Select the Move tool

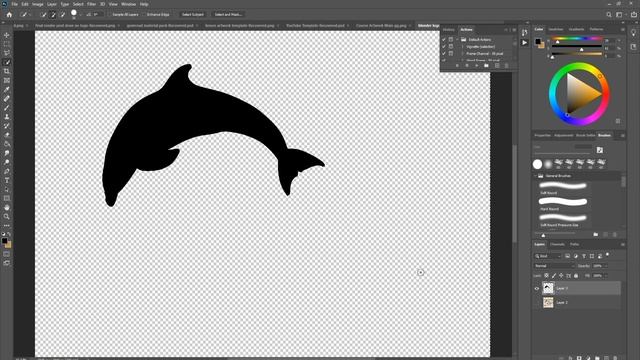7,36
